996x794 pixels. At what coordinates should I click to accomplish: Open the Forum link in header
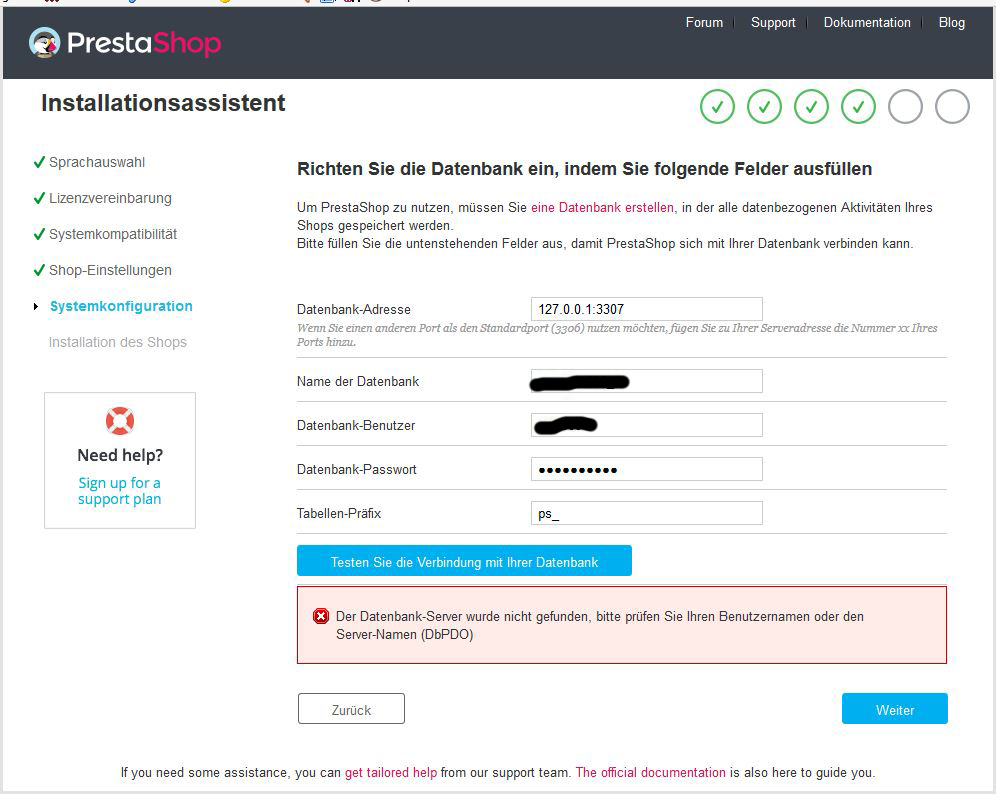pyautogui.click(x=704, y=22)
